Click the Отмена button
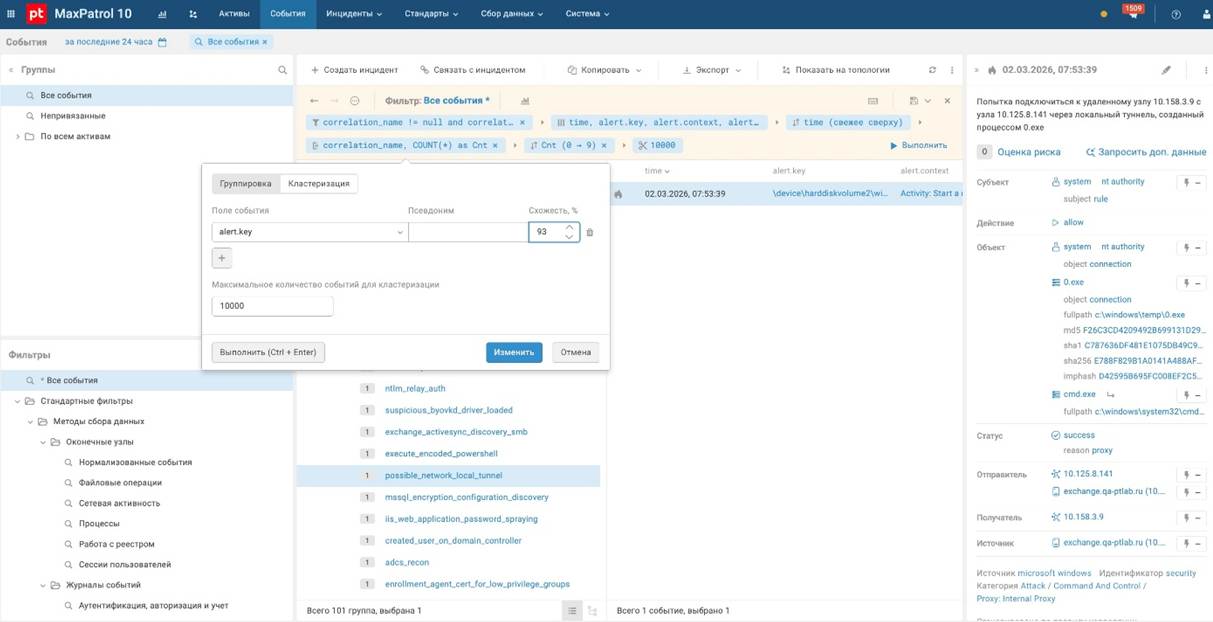 pos(576,352)
